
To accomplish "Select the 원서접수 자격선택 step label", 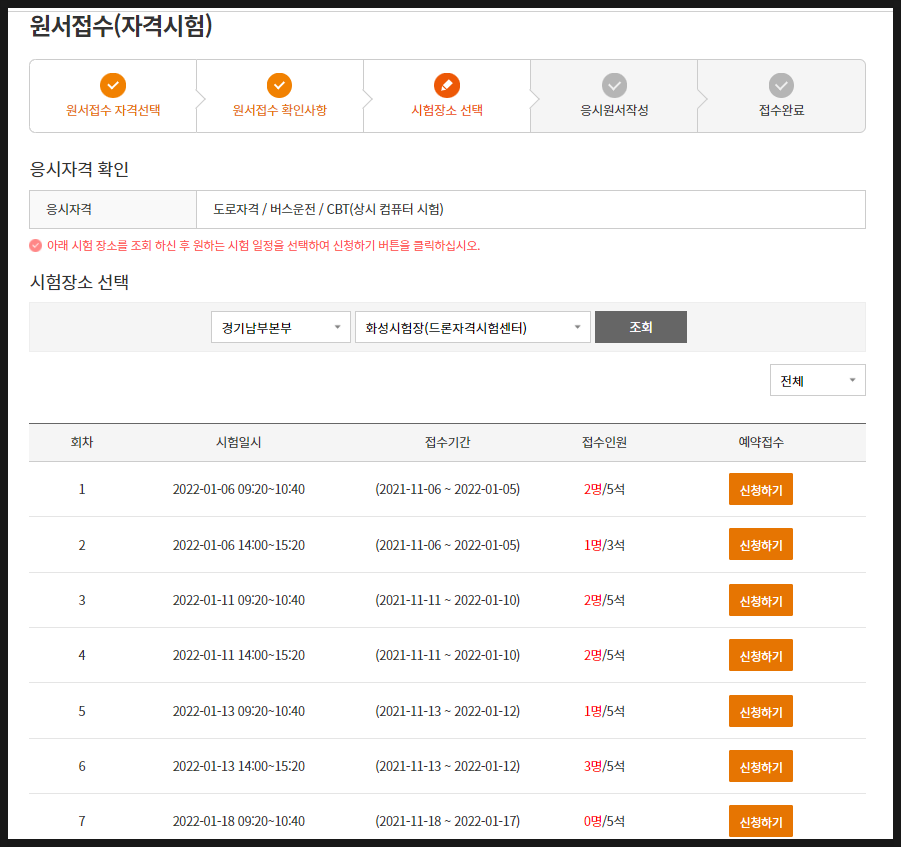I will coord(113,110).
